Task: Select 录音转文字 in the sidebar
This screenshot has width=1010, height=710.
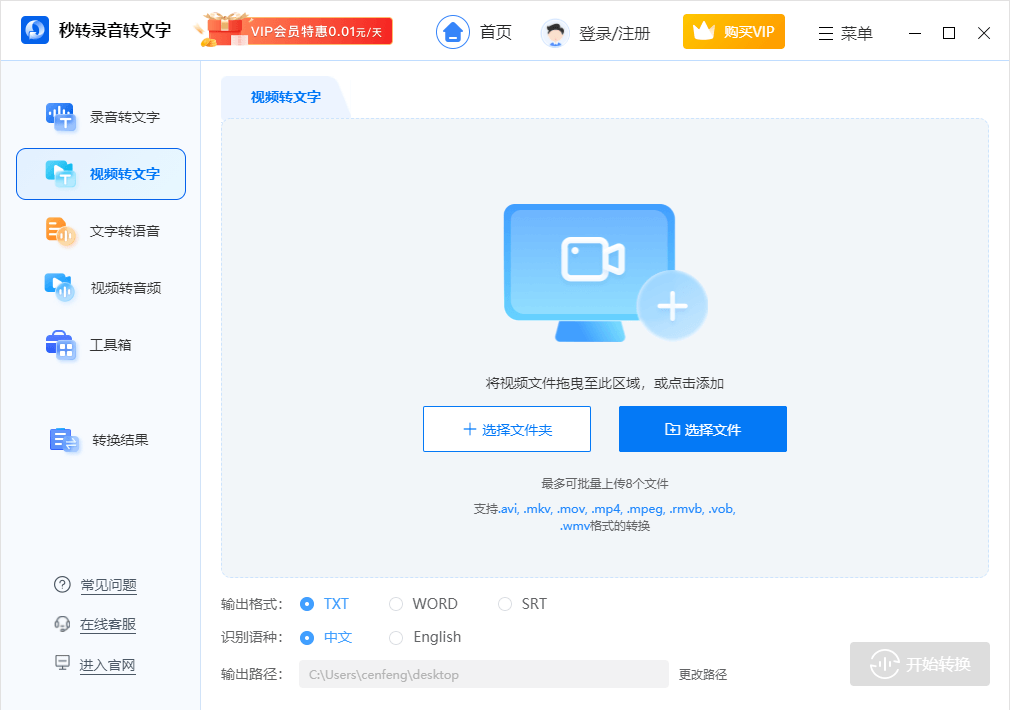Action: [x=101, y=117]
